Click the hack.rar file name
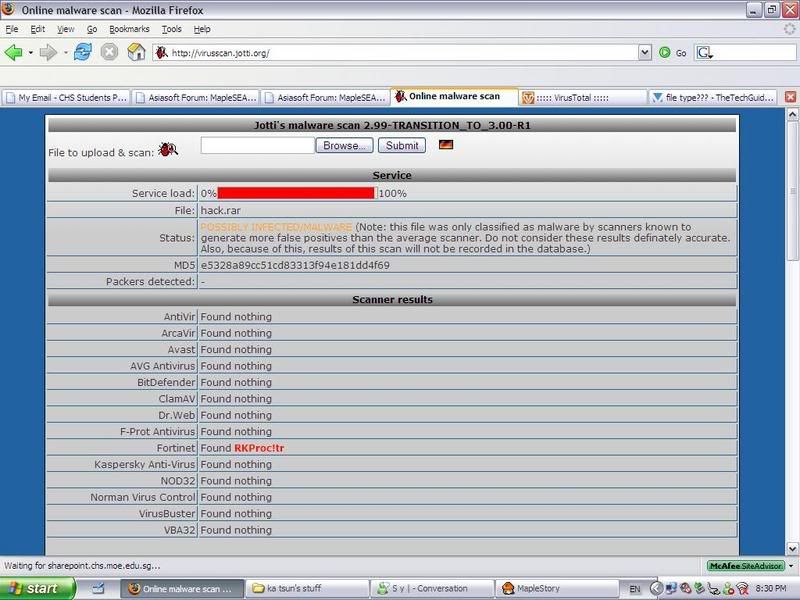The width and height of the screenshot is (800, 600). [220, 210]
